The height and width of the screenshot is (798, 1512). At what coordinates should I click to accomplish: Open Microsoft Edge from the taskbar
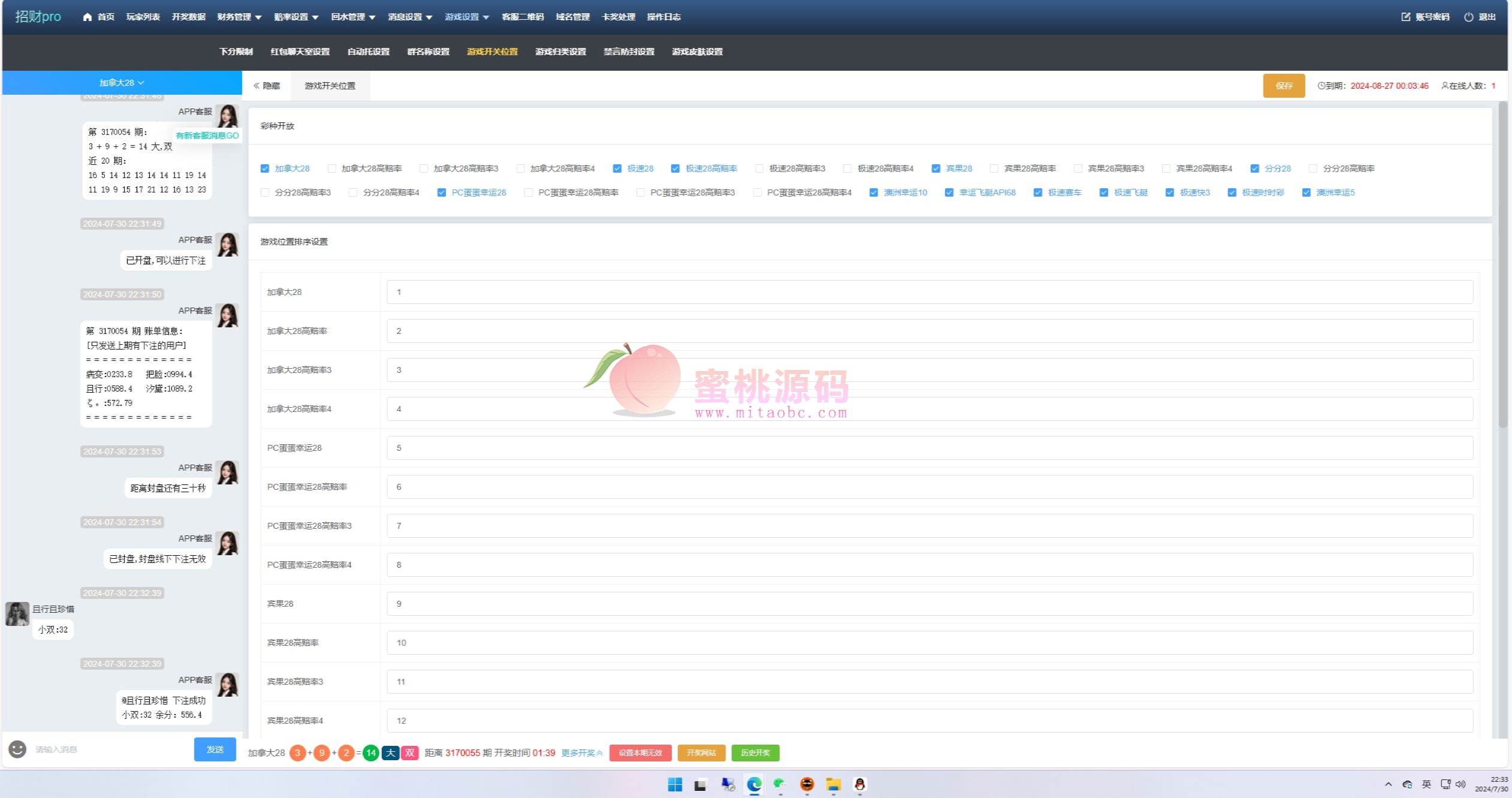click(754, 784)
